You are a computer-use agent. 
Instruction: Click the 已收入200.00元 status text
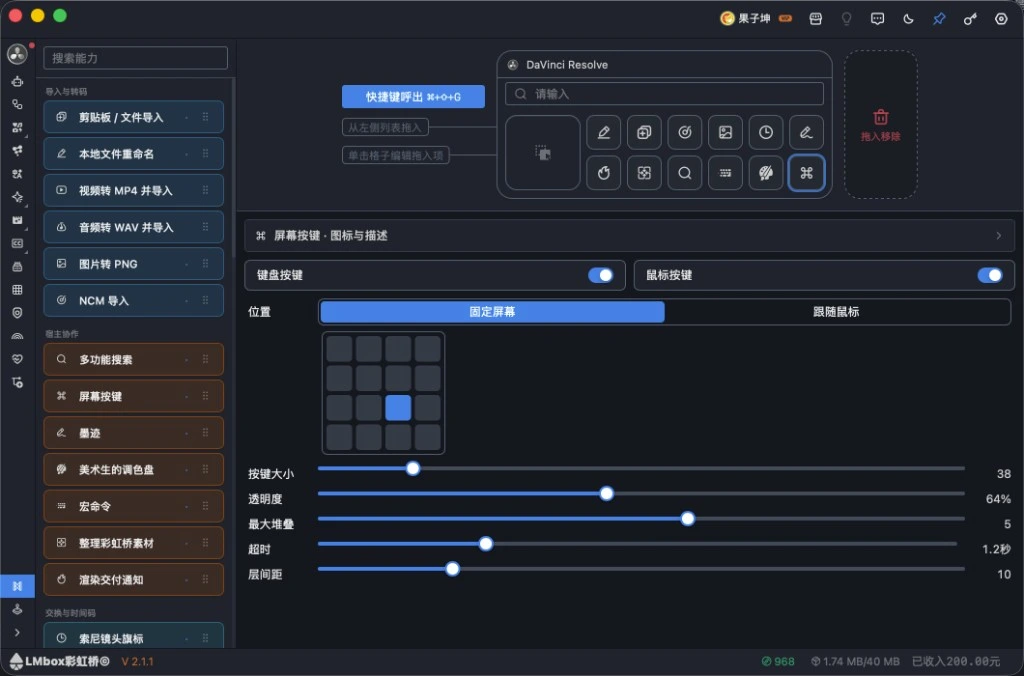(x=955, y=662)
